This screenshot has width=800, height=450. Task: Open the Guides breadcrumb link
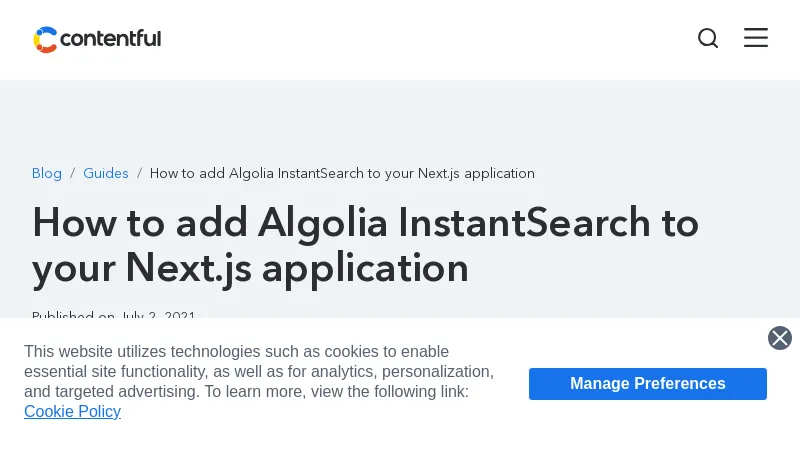point(106,173)
